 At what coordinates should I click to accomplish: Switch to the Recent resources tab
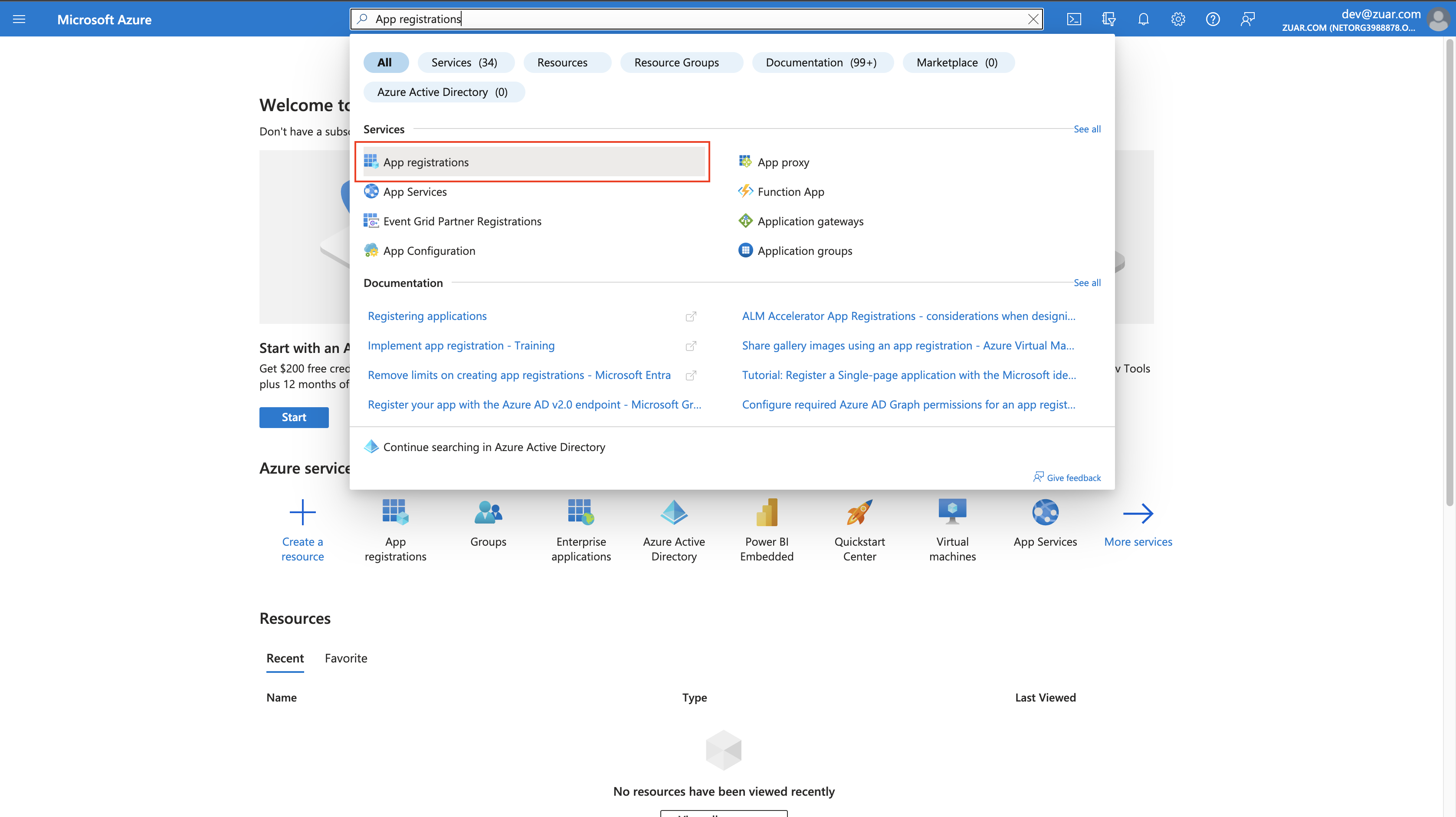[x=285, y=658]
